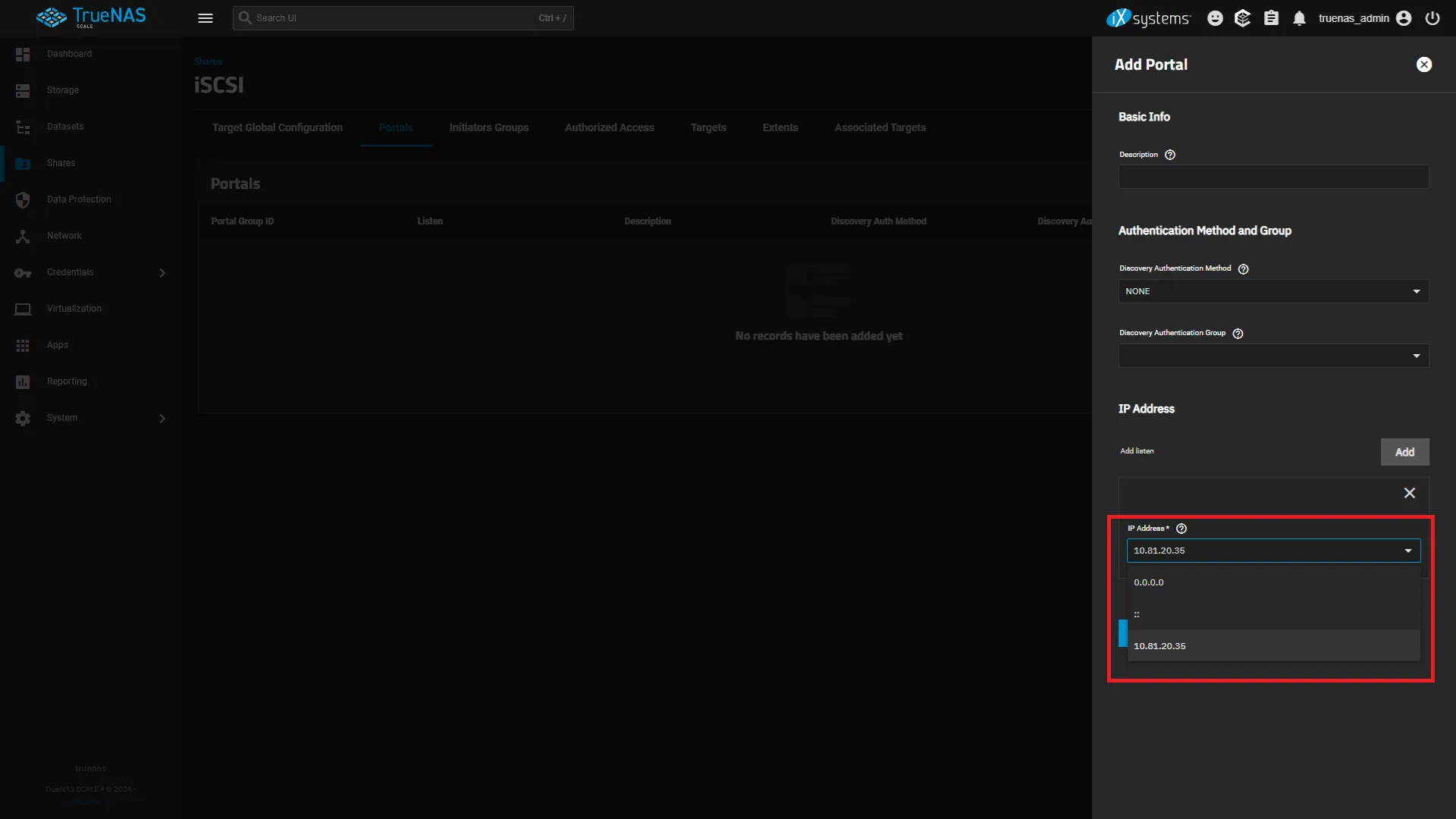Image resolution: width=1456 pixels, height=819 pixels.
Task: Choose 10.81.20.35 from the IP list
Action: pyautogui.click(x=1159, y=645)
